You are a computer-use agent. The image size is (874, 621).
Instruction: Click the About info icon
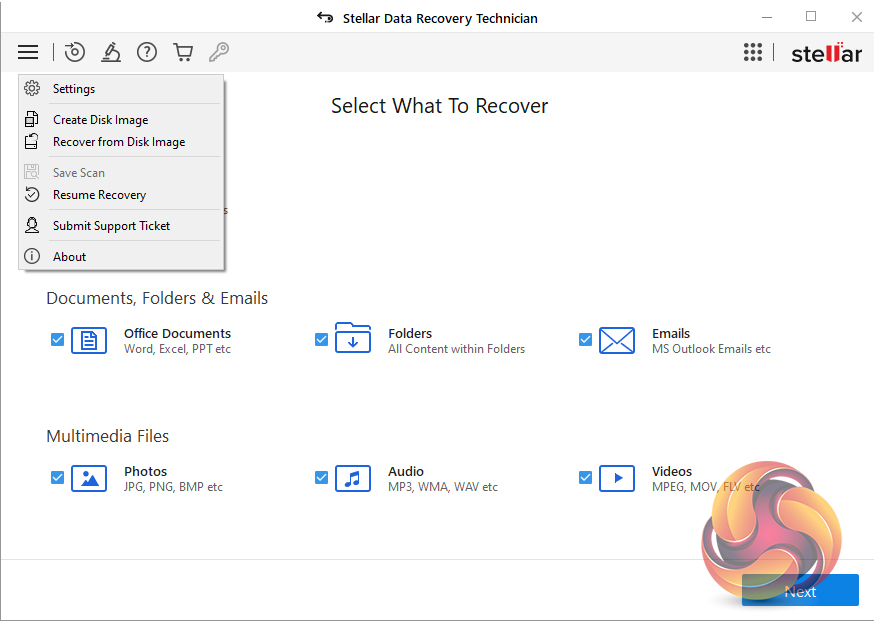[32, 256]
